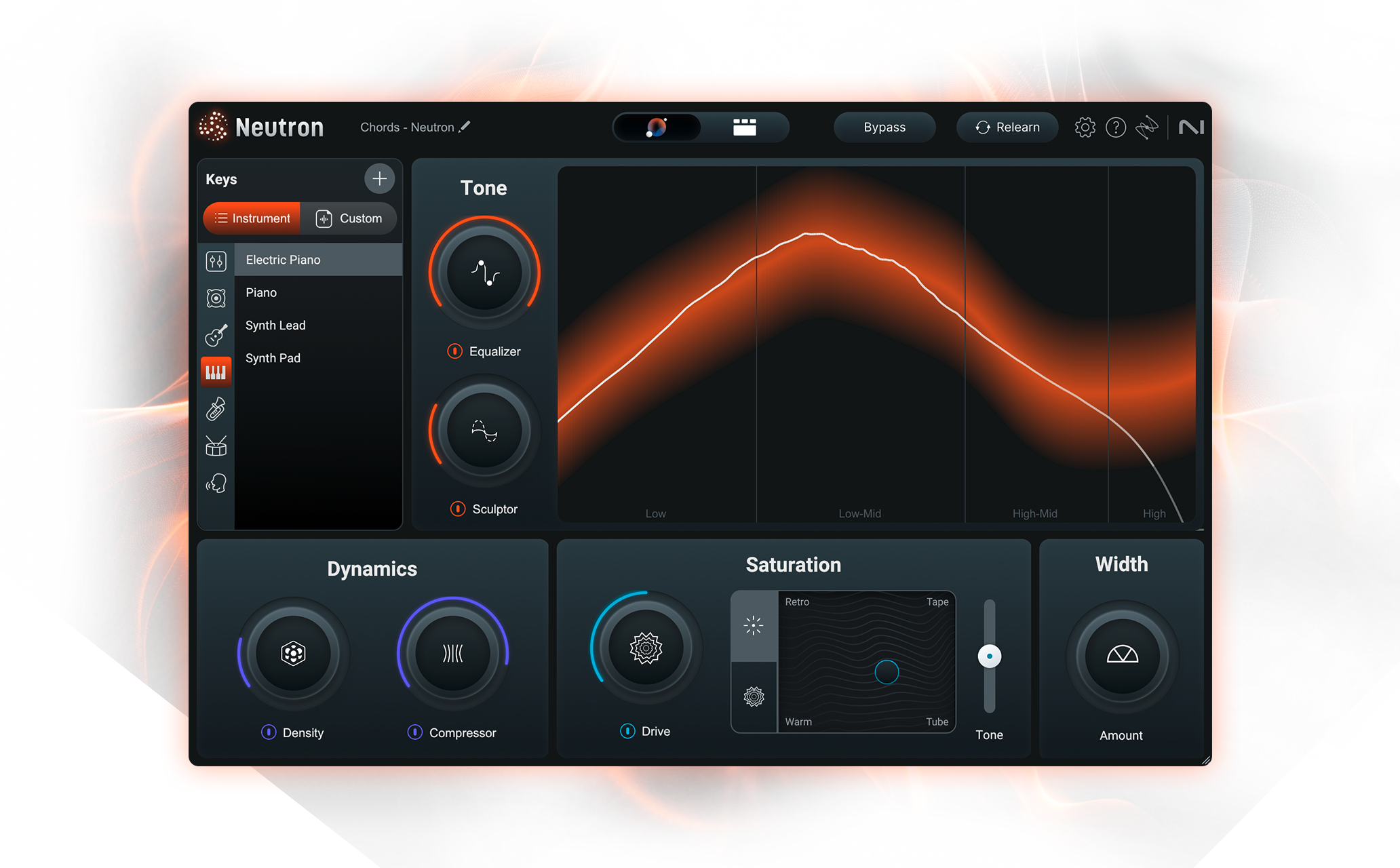
Task: Select the trumpet brass category icon
Action: coord(216,409)
